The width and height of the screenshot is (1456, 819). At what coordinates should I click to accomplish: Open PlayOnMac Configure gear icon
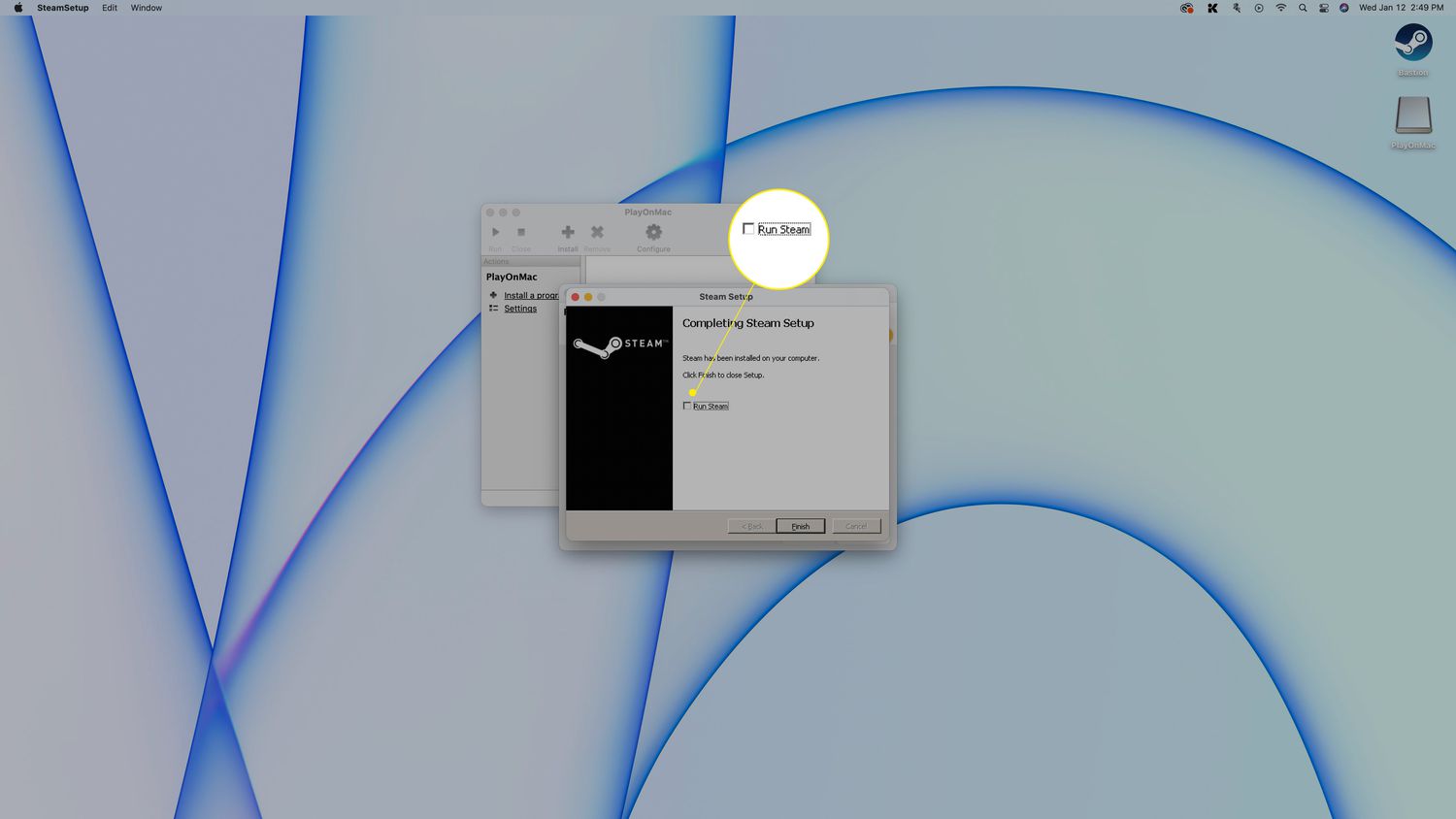tap(653, 233)
